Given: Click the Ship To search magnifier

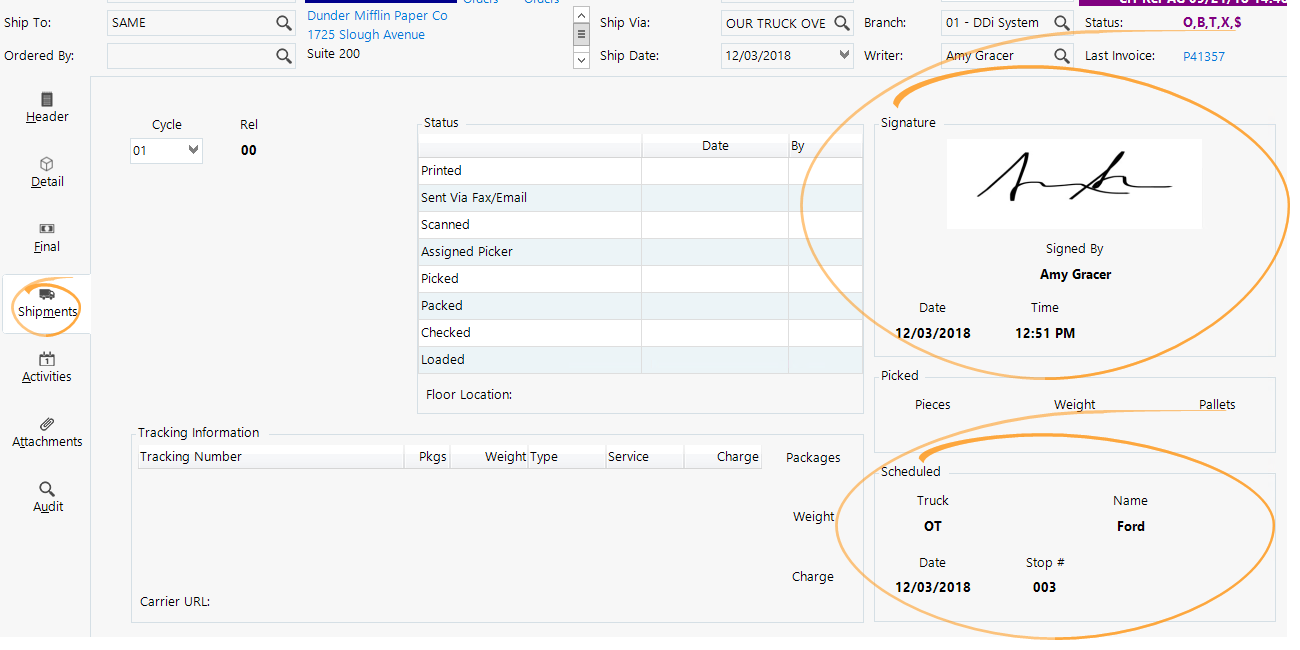Looking at the screenshot, I should 285,22.
